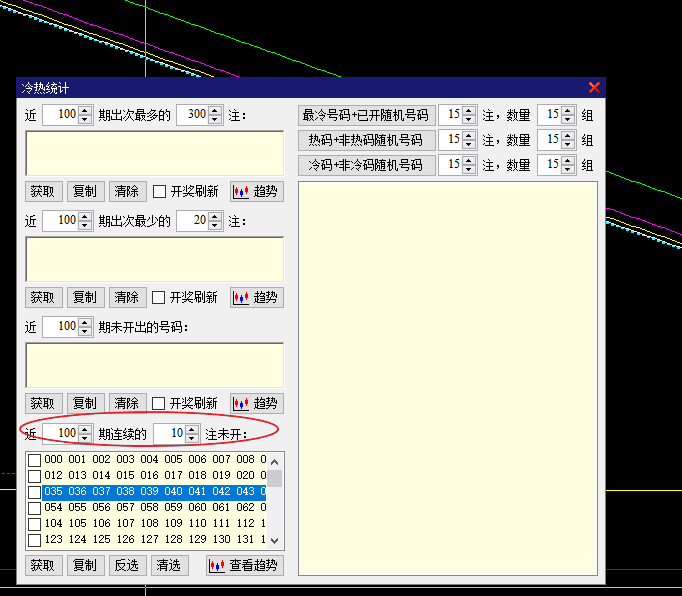Image resolution: width=682 pixels, height=596 pixels.
Task: Increase the 连续的 10 注 spinner value
Action: pyautogui.click(x=193, y=429)
